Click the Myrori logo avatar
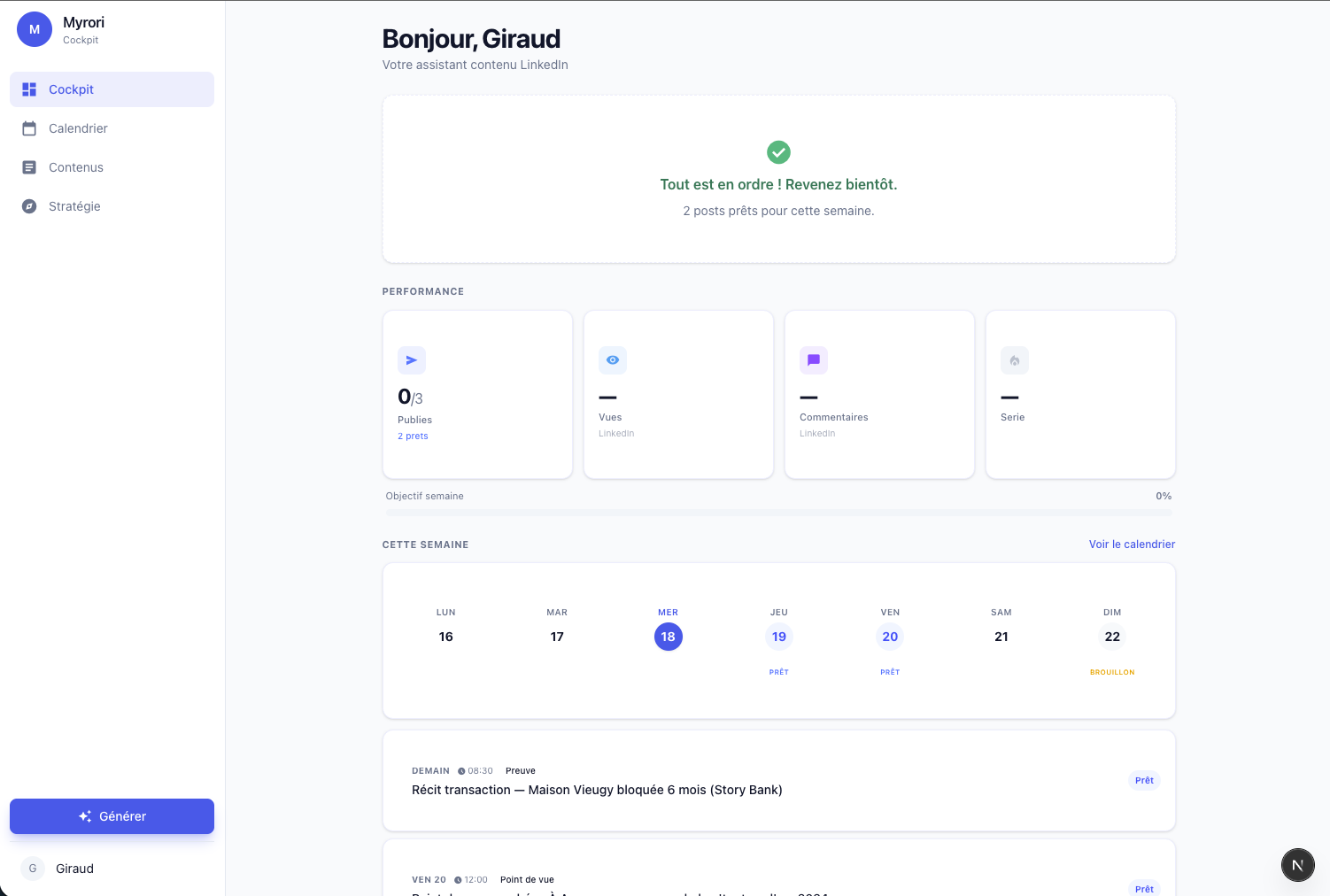The width and height of the screenshot is (1330, 896). point(35,29)
